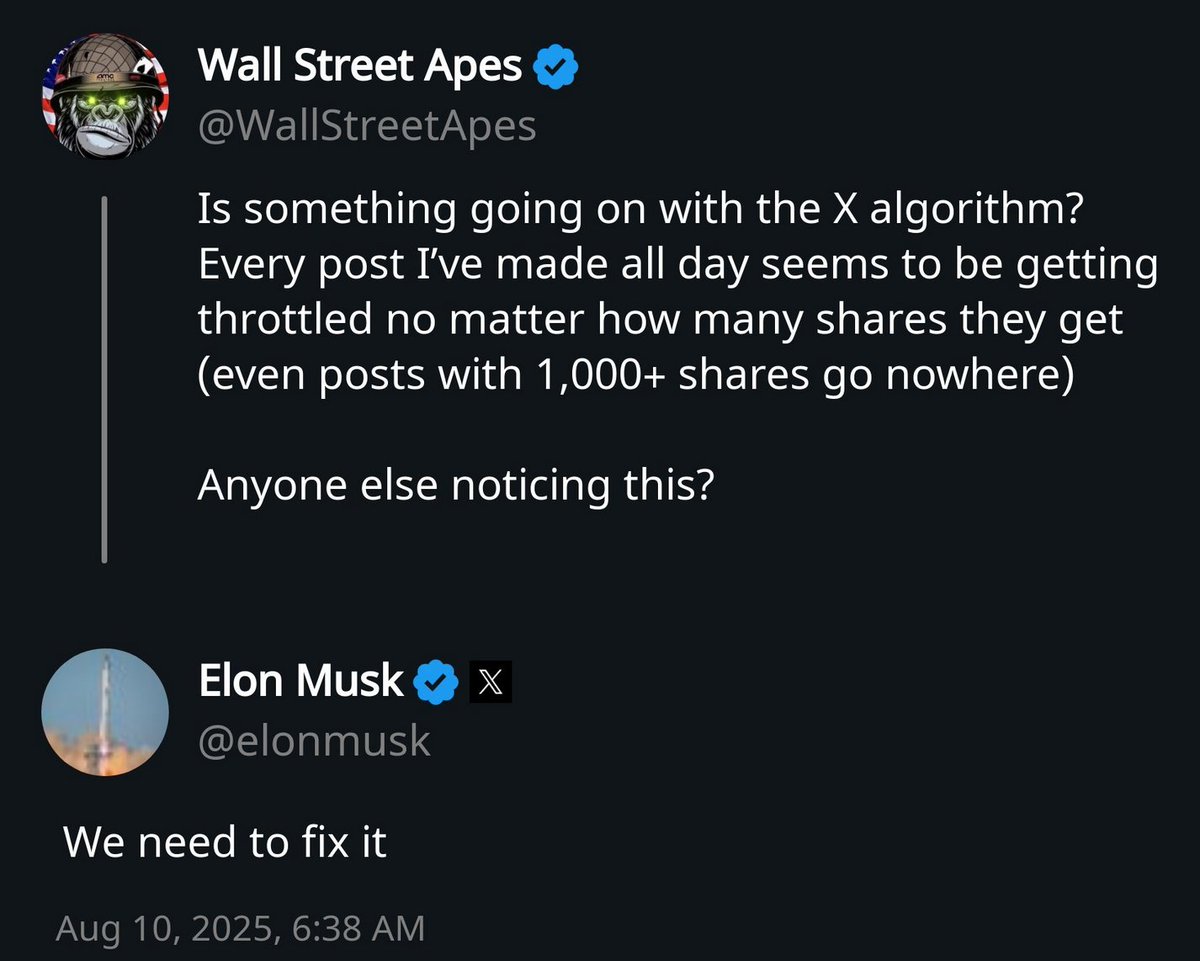Click the helmet on the gorilla avatar
This screenshot has height=961, width=1200.
pyautogui.click(x=105, y=67)
